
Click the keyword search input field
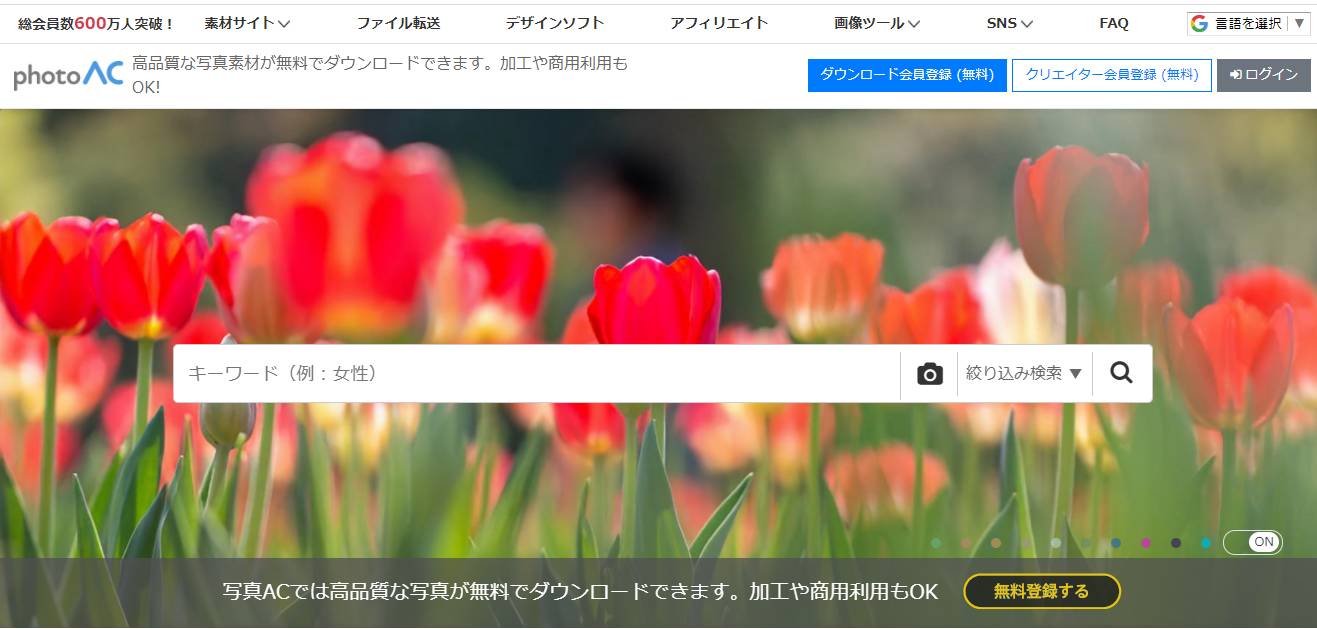tap(538, 373)
